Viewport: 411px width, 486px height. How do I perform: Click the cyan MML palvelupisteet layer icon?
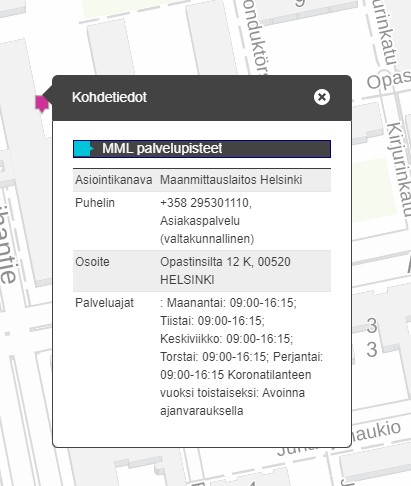point(83,149)
